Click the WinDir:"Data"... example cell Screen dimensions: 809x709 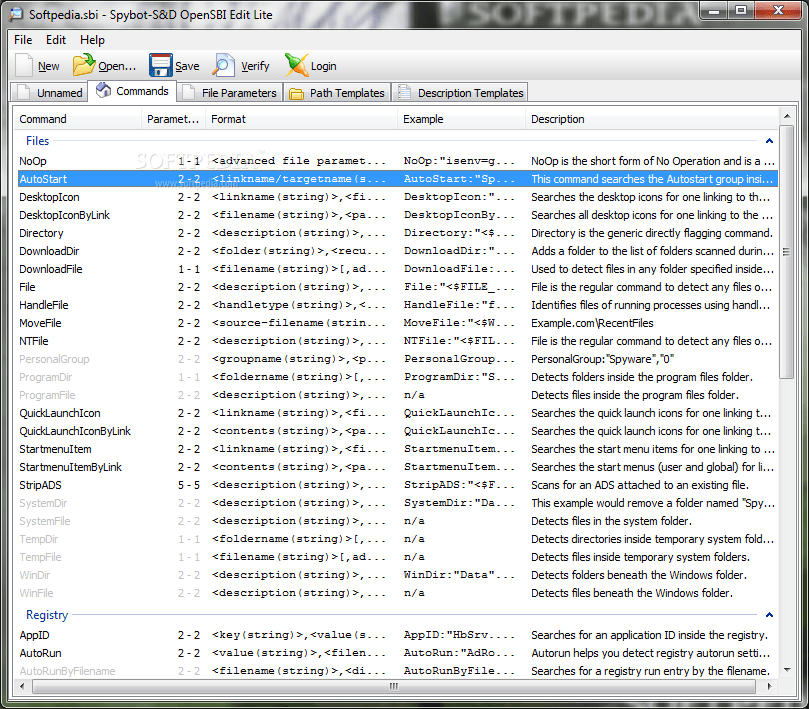pyautogui.click(x=459, y=575)
